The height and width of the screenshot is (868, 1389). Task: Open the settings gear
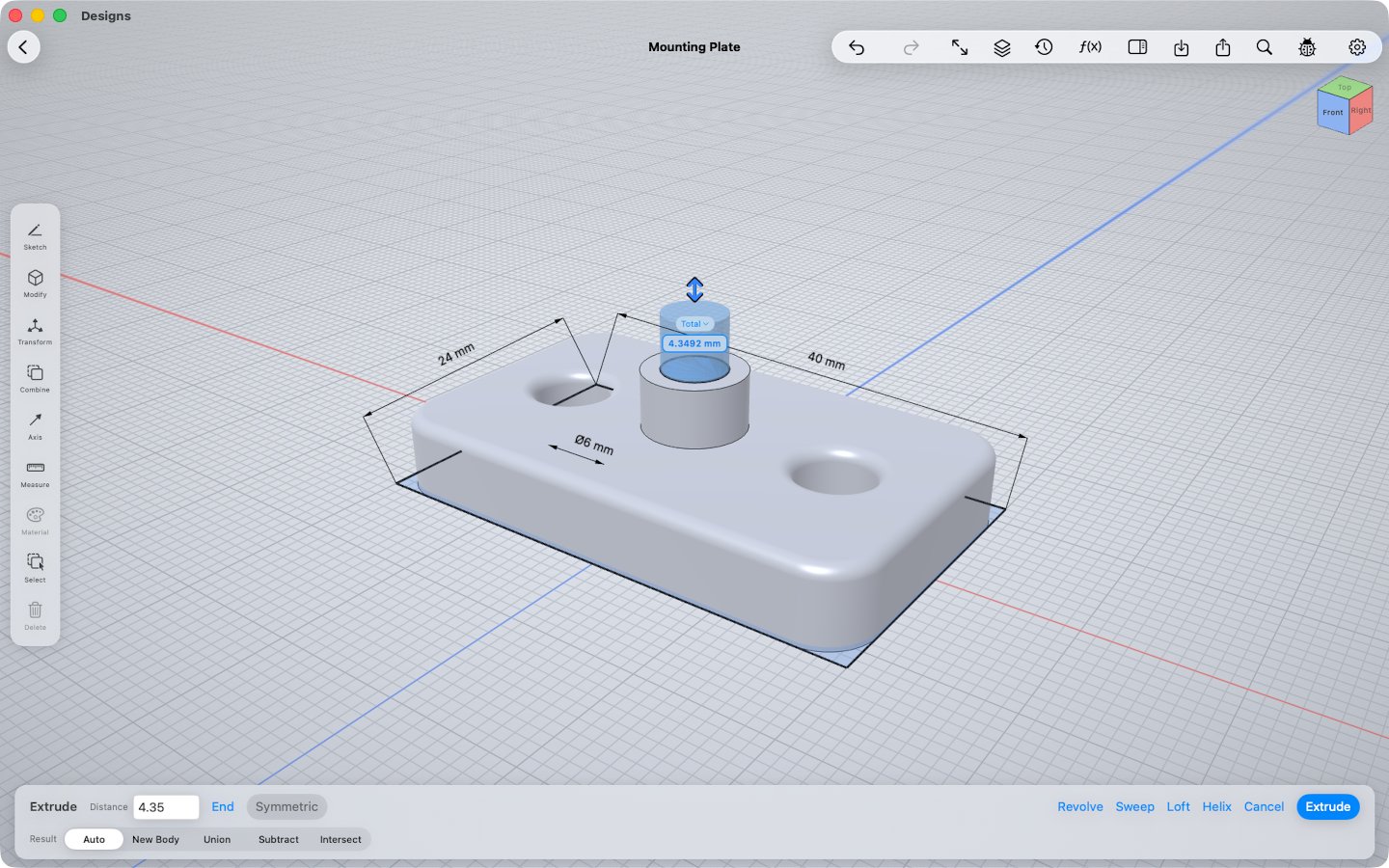point(1357,47)
